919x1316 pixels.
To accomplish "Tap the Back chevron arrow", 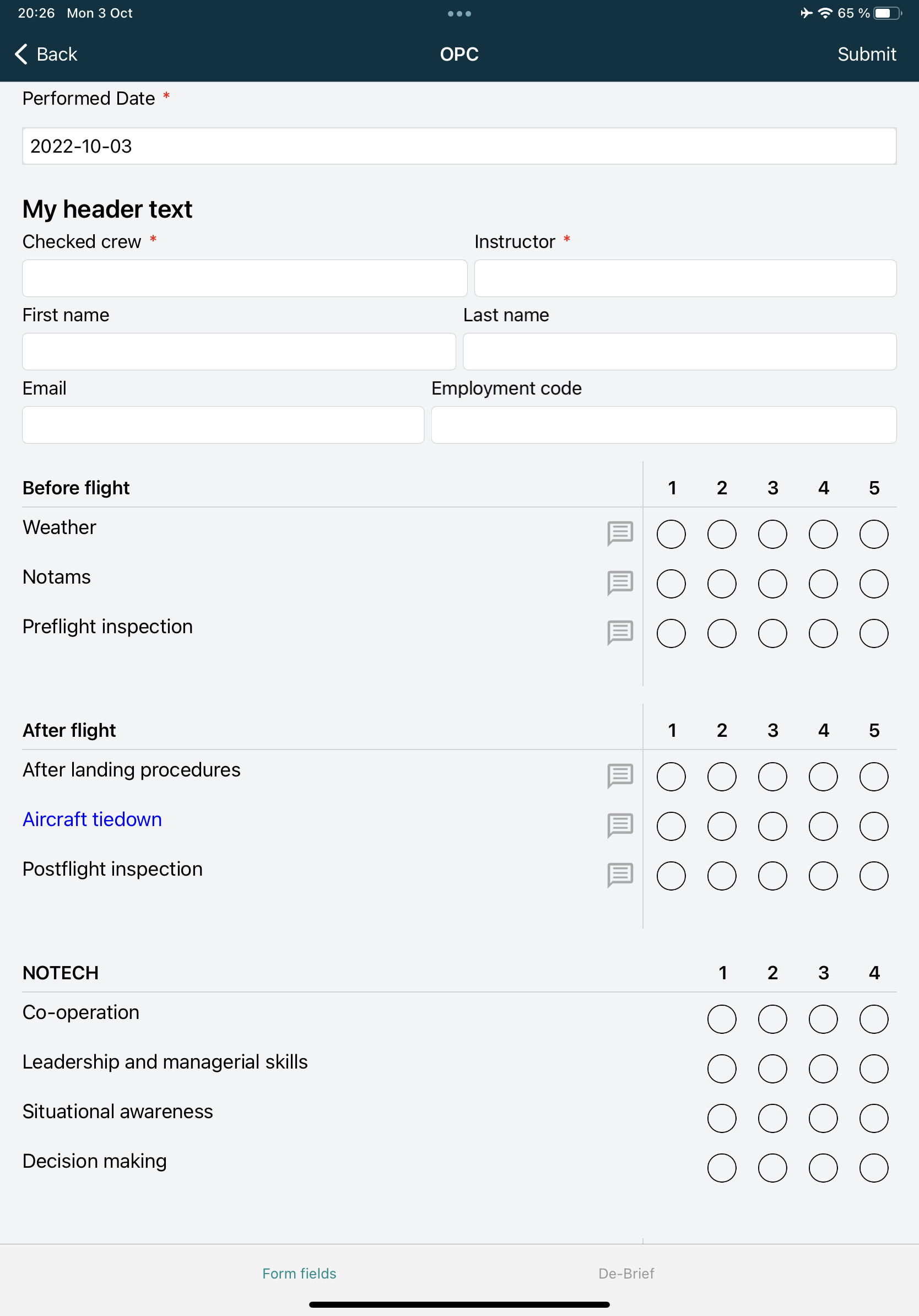I will click(x=21, y=54).
